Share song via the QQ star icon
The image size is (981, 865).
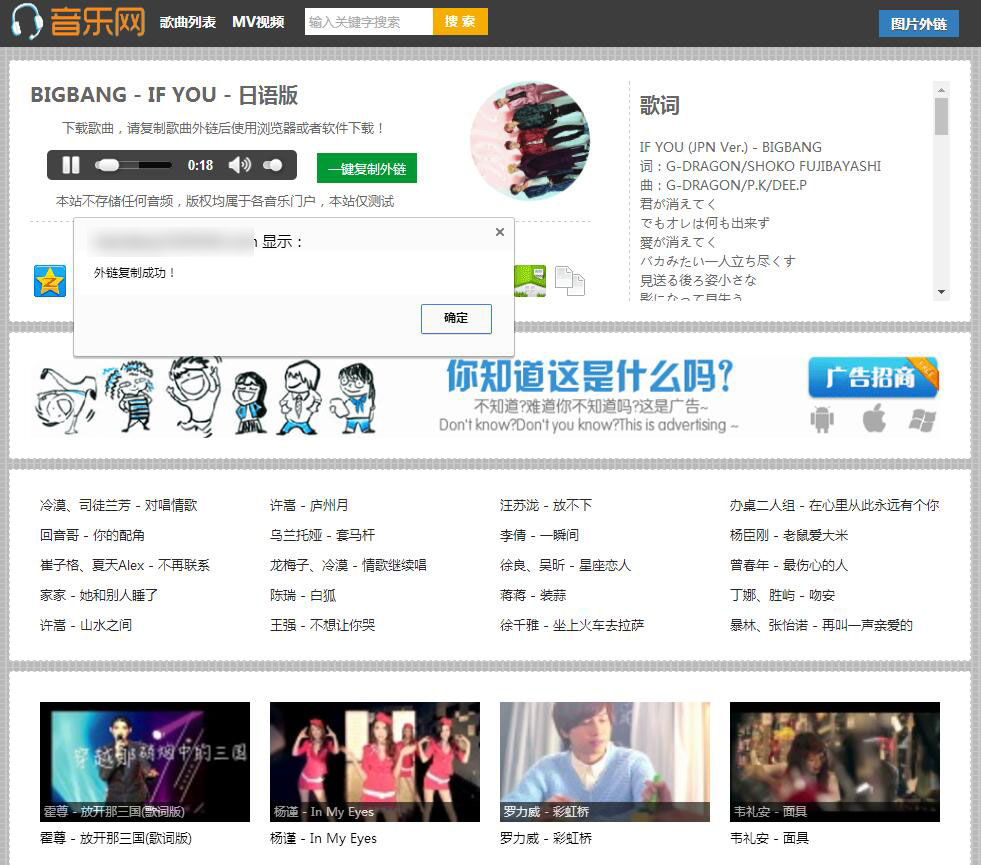[49, 281]
